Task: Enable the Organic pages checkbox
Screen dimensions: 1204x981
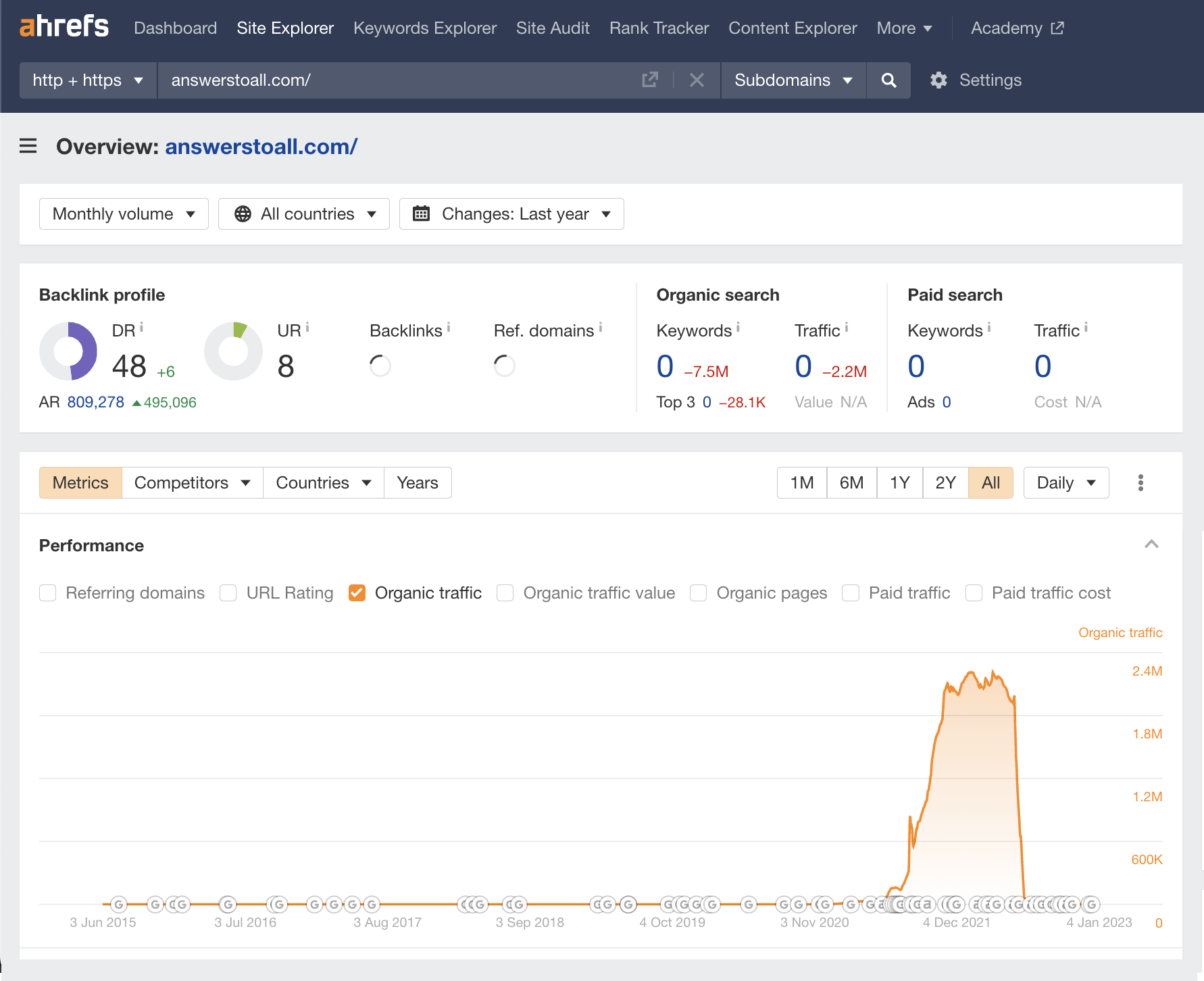Action: click(698, 593)
